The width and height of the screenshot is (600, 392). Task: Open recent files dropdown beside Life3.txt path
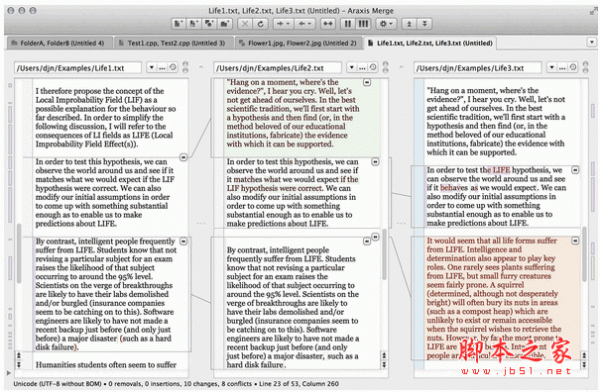tap(552, 68)
